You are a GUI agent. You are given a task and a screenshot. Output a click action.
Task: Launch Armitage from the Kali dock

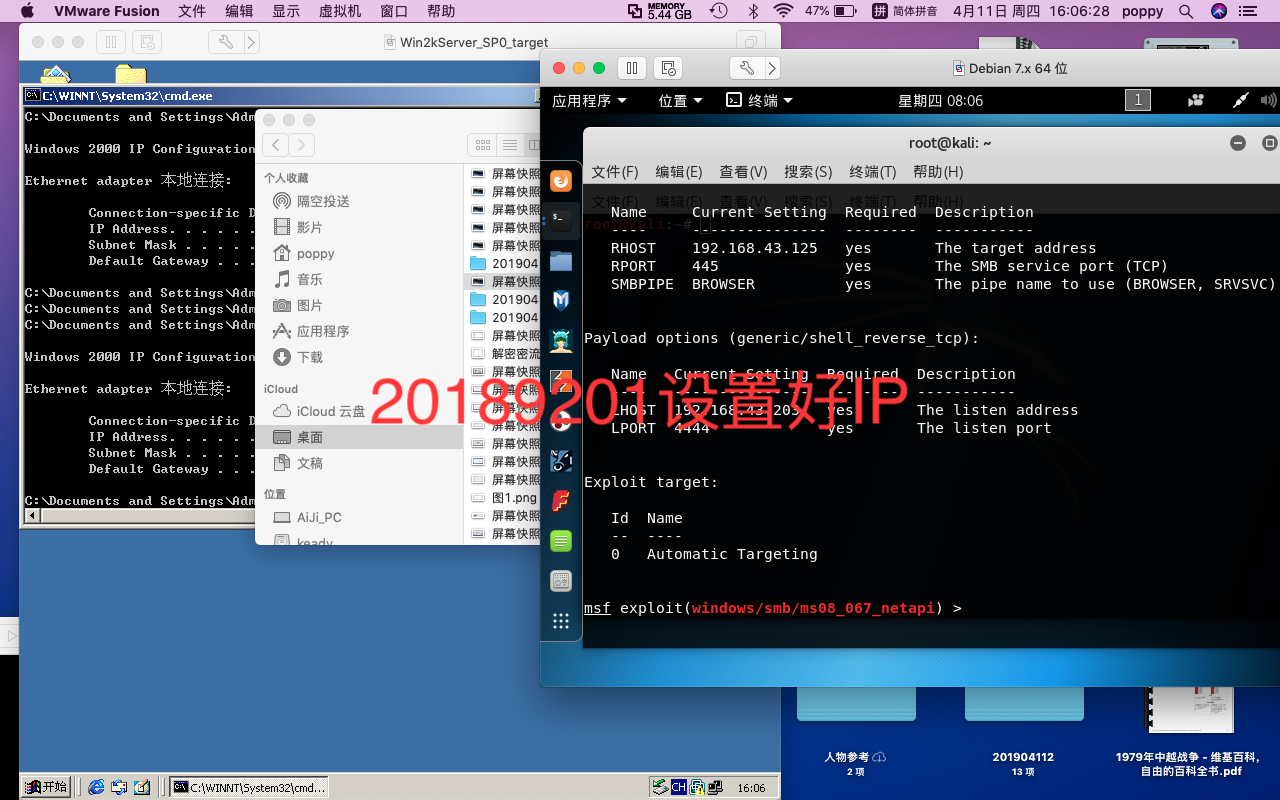(561, 340)
